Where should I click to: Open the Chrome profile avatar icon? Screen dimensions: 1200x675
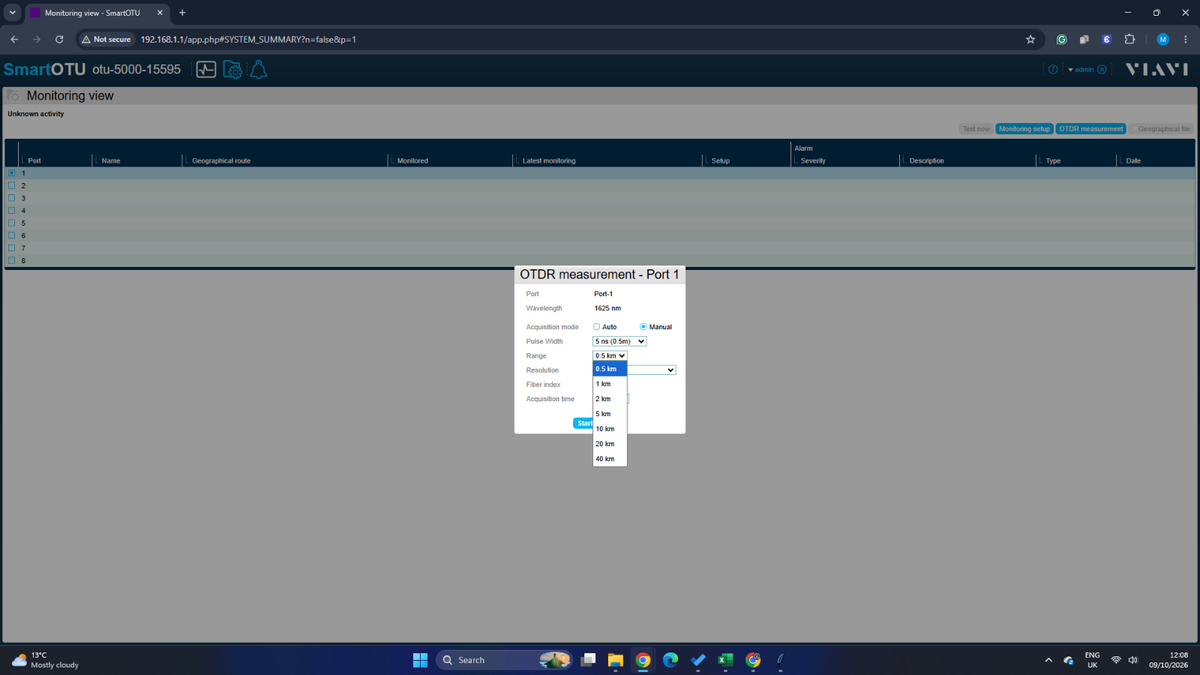(x=1162, y=40)
